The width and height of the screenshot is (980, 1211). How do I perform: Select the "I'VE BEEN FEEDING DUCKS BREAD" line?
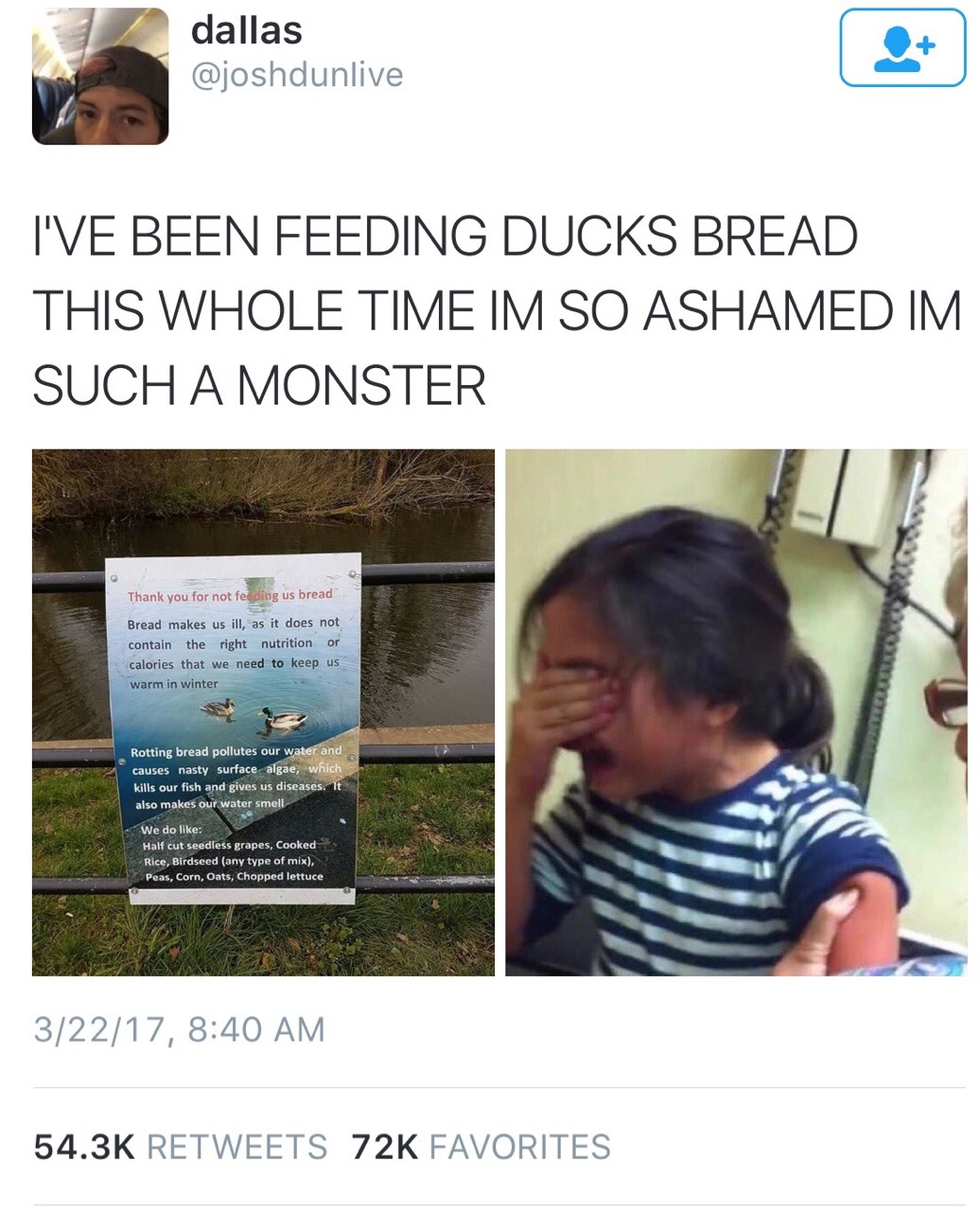[446, 237]
